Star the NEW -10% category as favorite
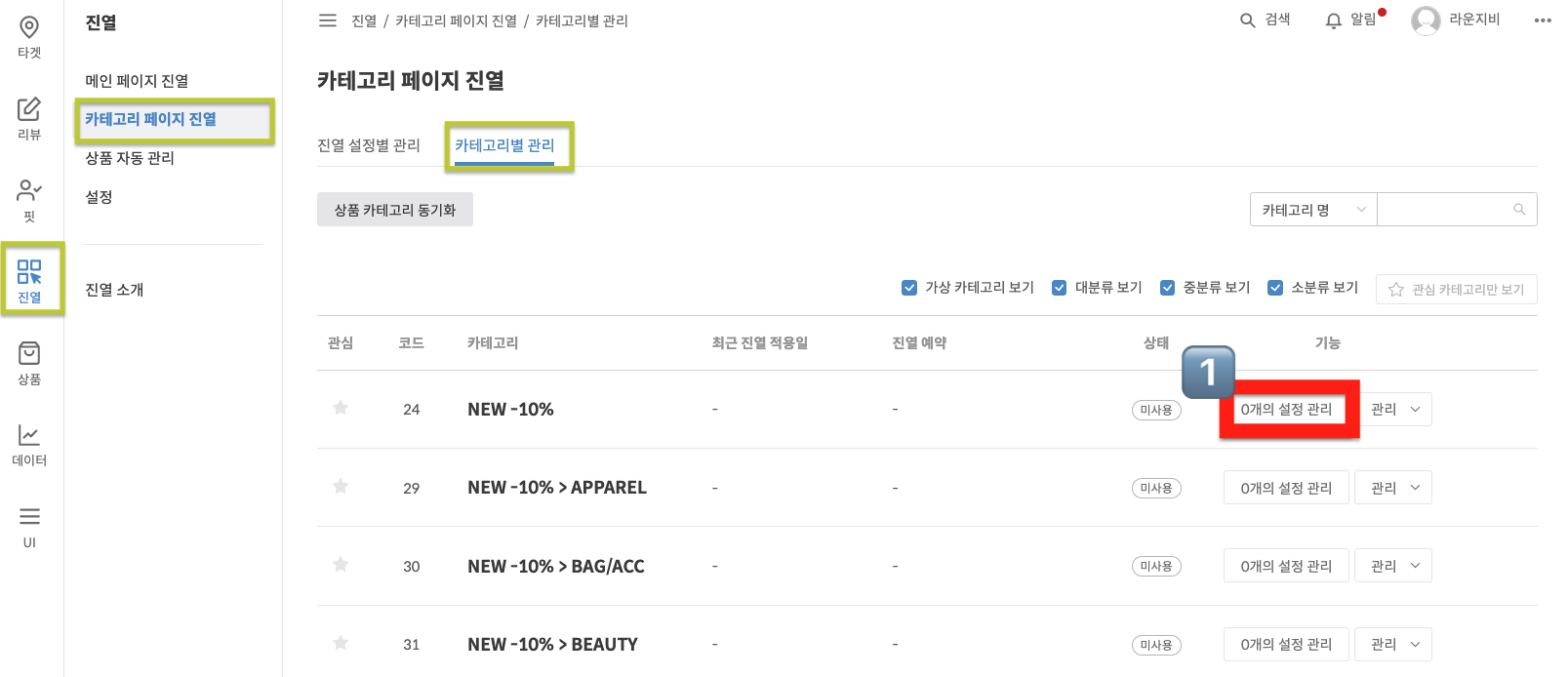Screen dimensions: 1568x677 pos(341,408)
